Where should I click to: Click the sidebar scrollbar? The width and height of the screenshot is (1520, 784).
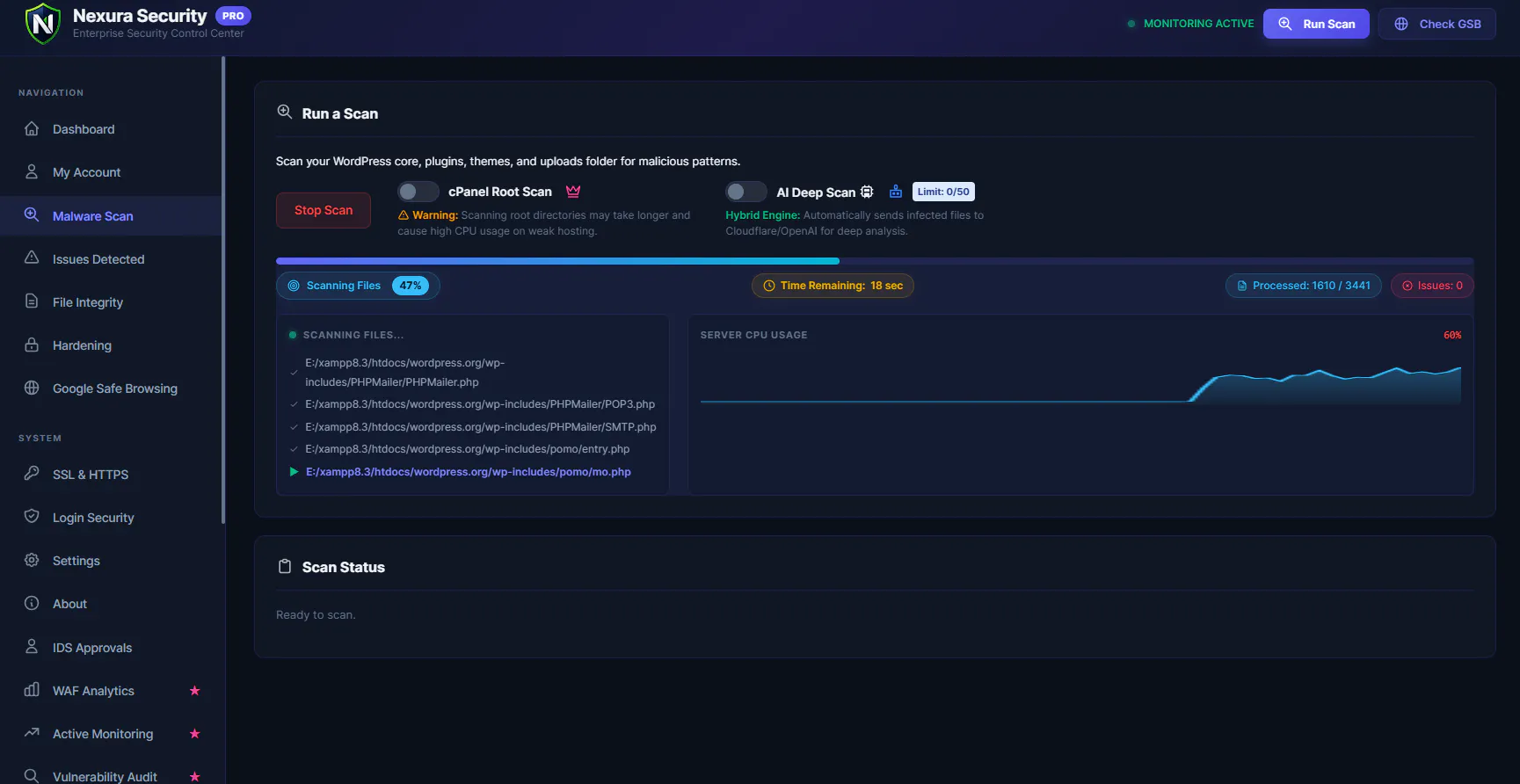pos(223,290)
